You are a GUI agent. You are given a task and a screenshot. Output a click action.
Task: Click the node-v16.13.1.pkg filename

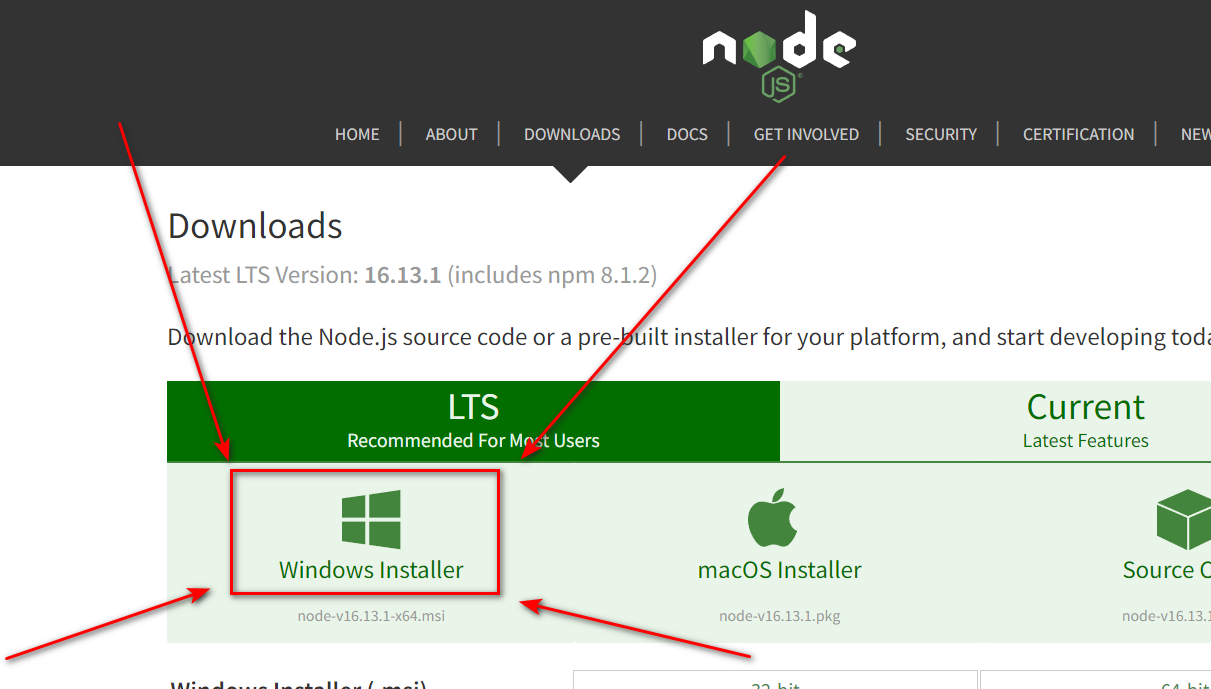coord(779,616)
